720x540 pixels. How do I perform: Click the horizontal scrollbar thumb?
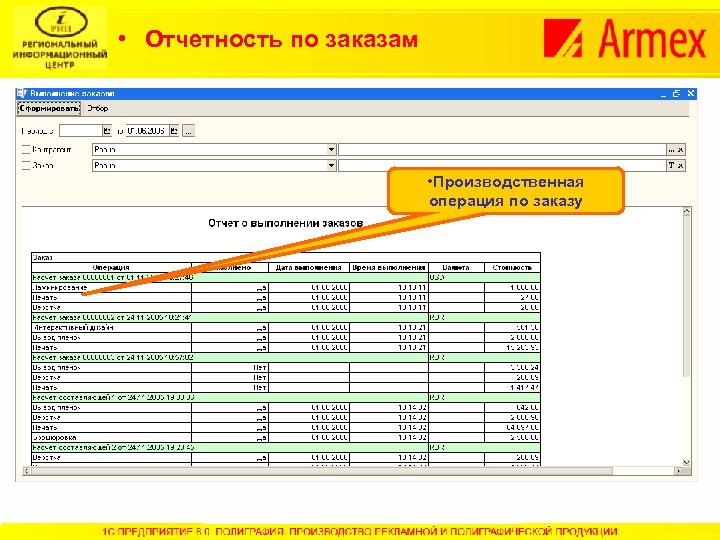coord(321,471)
